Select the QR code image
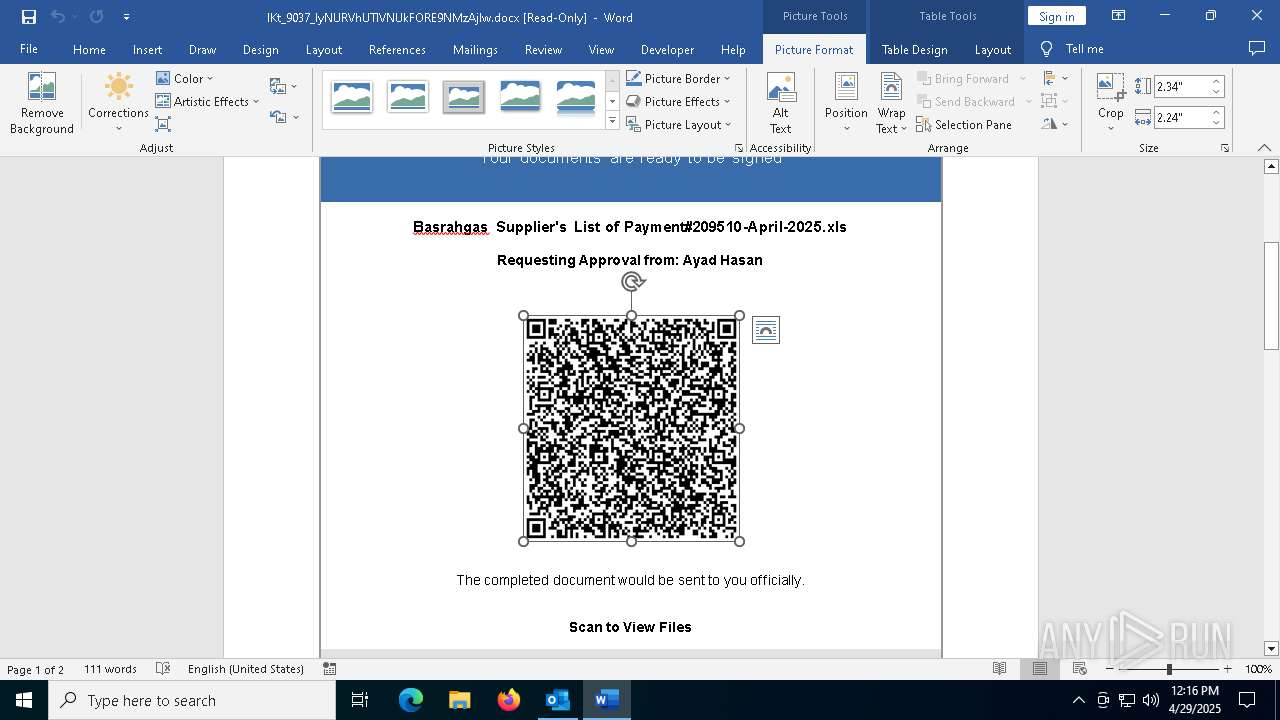 click(x=631, y=428)
